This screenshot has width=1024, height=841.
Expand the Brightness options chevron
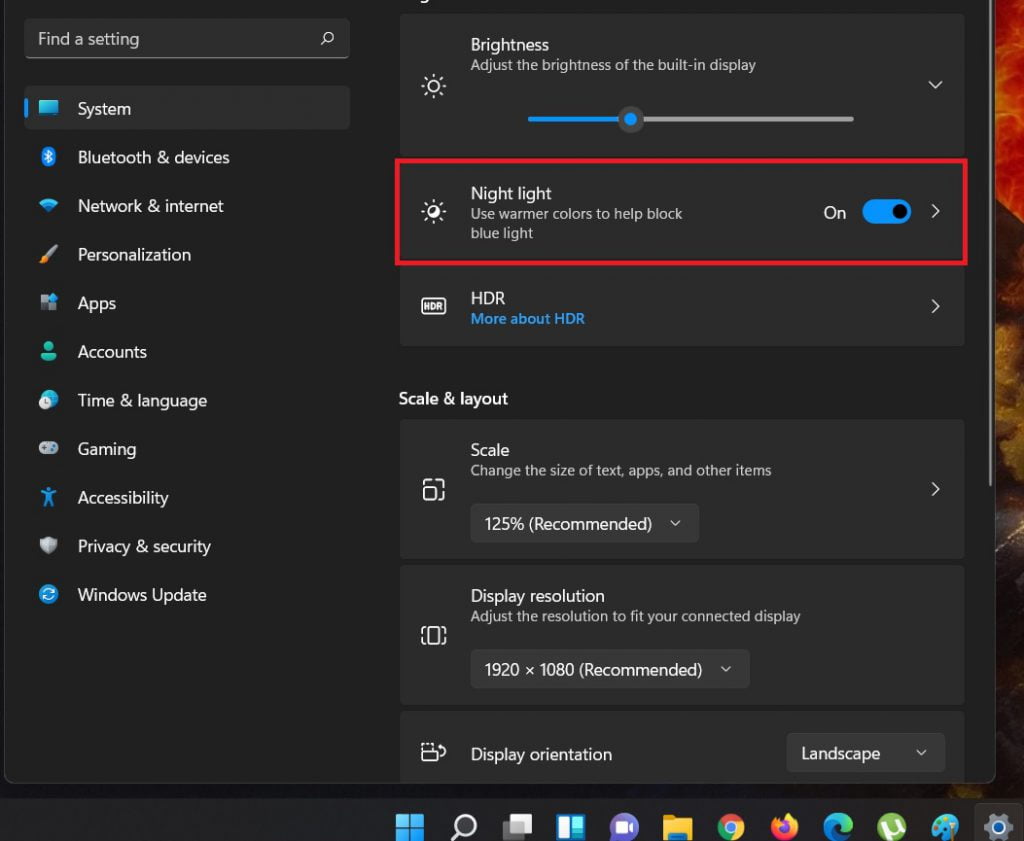(x=935, y=85)
